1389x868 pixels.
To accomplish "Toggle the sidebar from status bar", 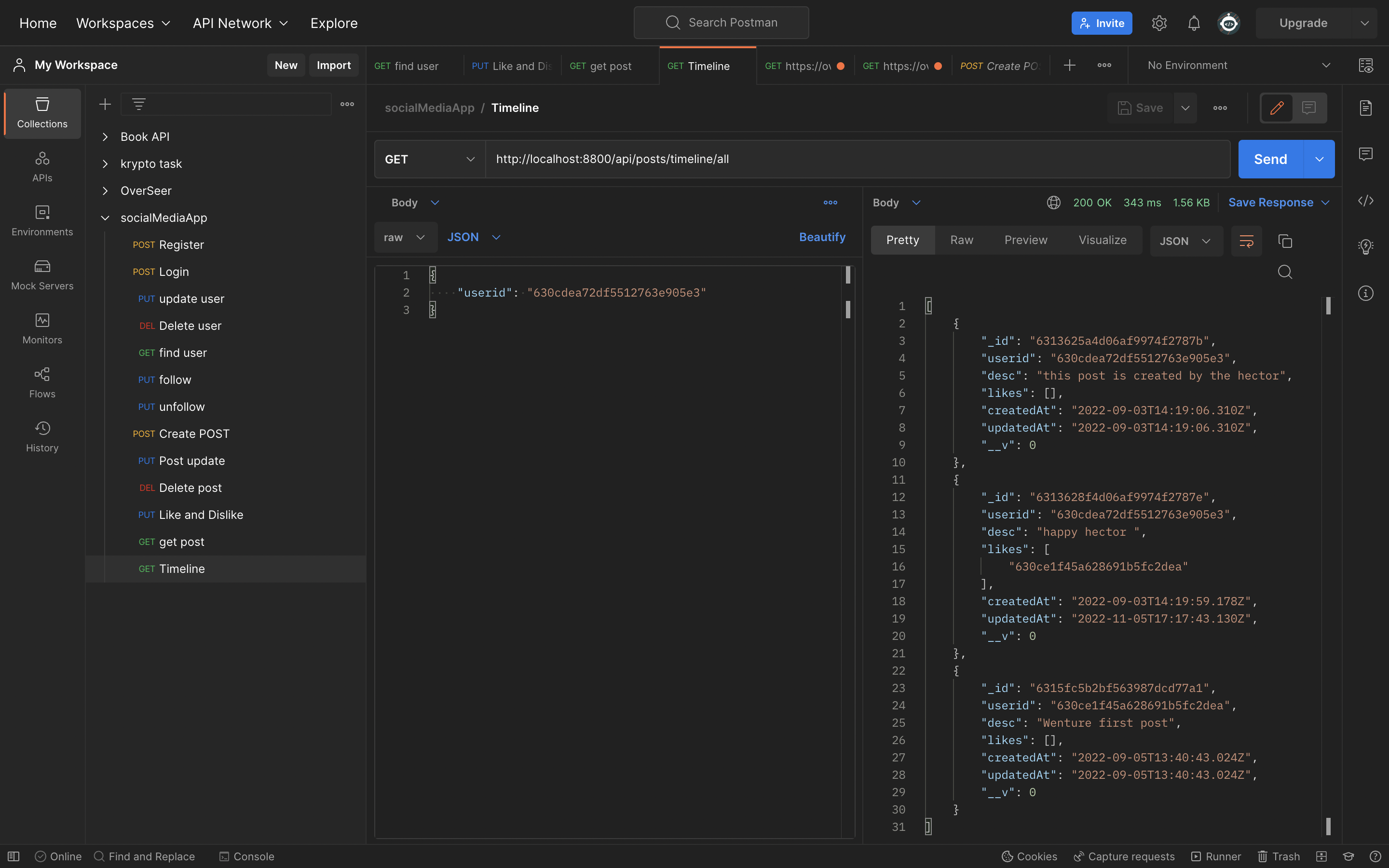I will [14, 856].
